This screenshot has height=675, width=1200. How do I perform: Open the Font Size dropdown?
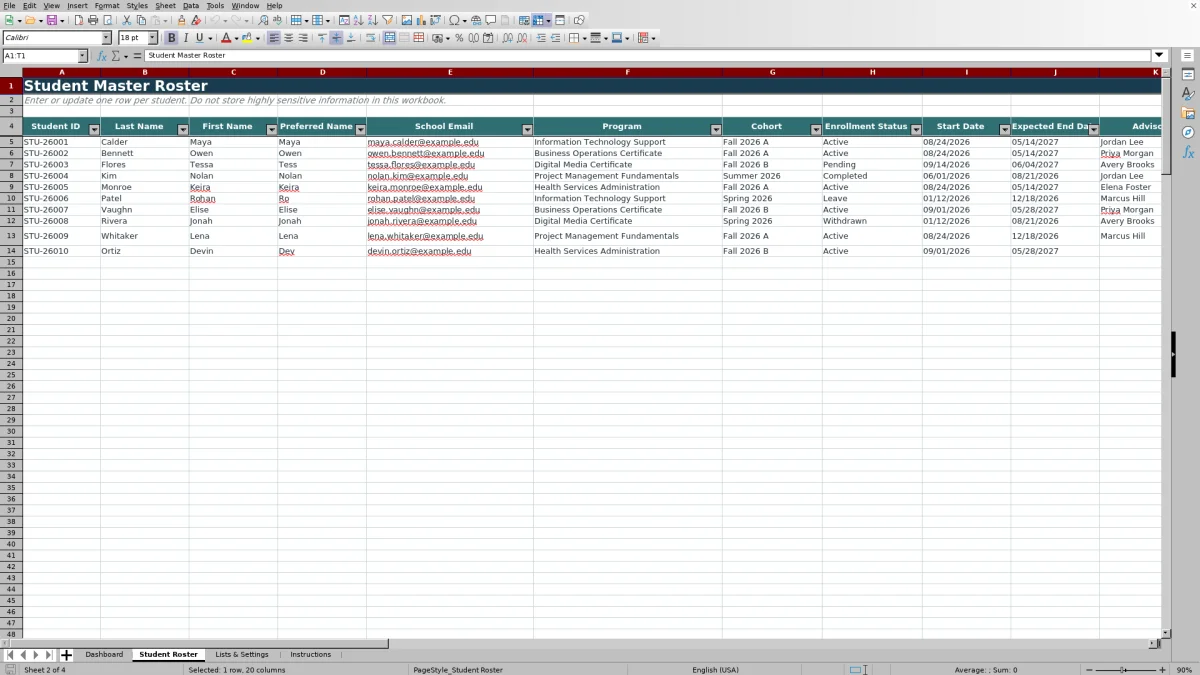[152, 38]
